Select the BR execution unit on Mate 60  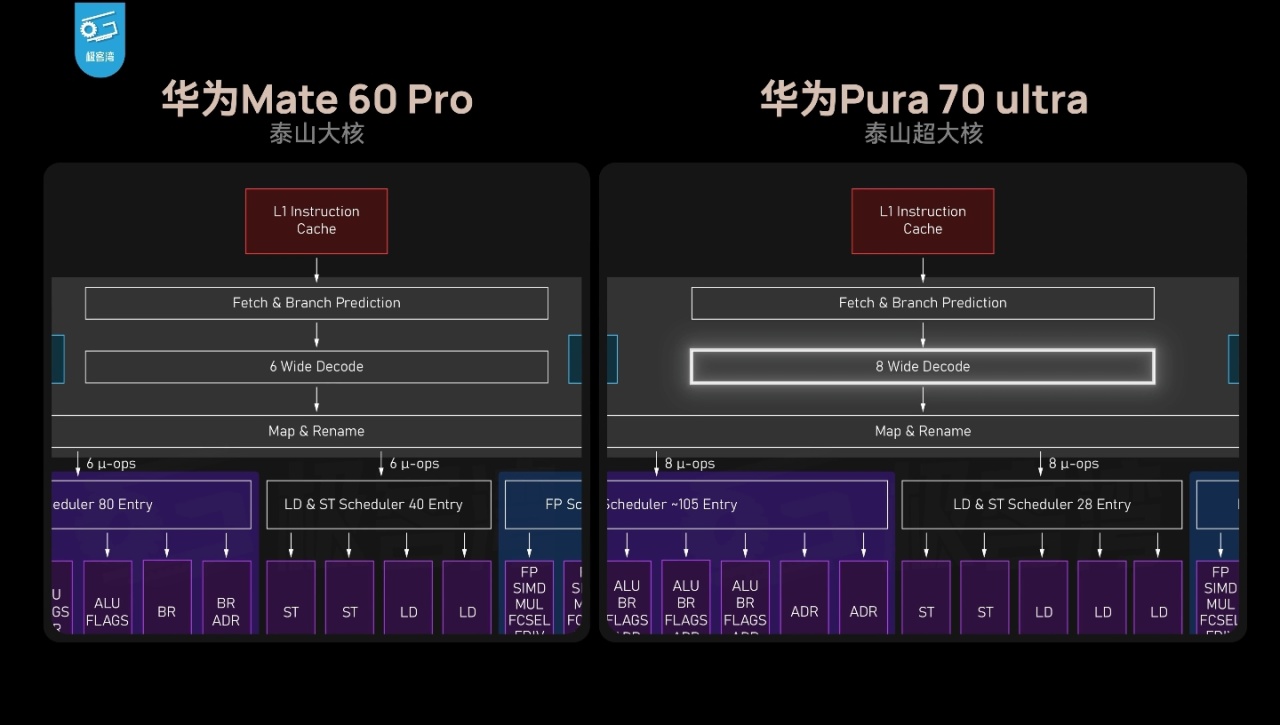point(167,597)
